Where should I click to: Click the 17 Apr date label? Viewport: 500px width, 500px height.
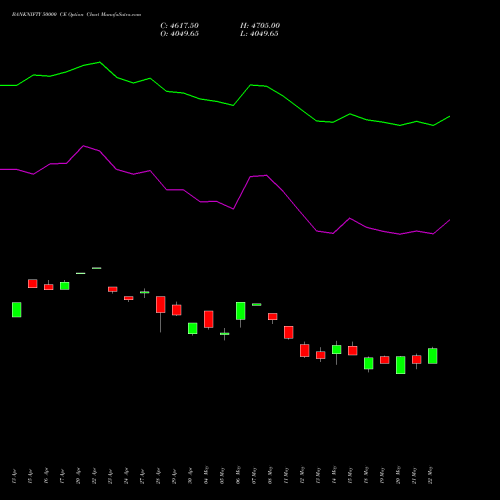pyautogui.click(x=62, y=476)
